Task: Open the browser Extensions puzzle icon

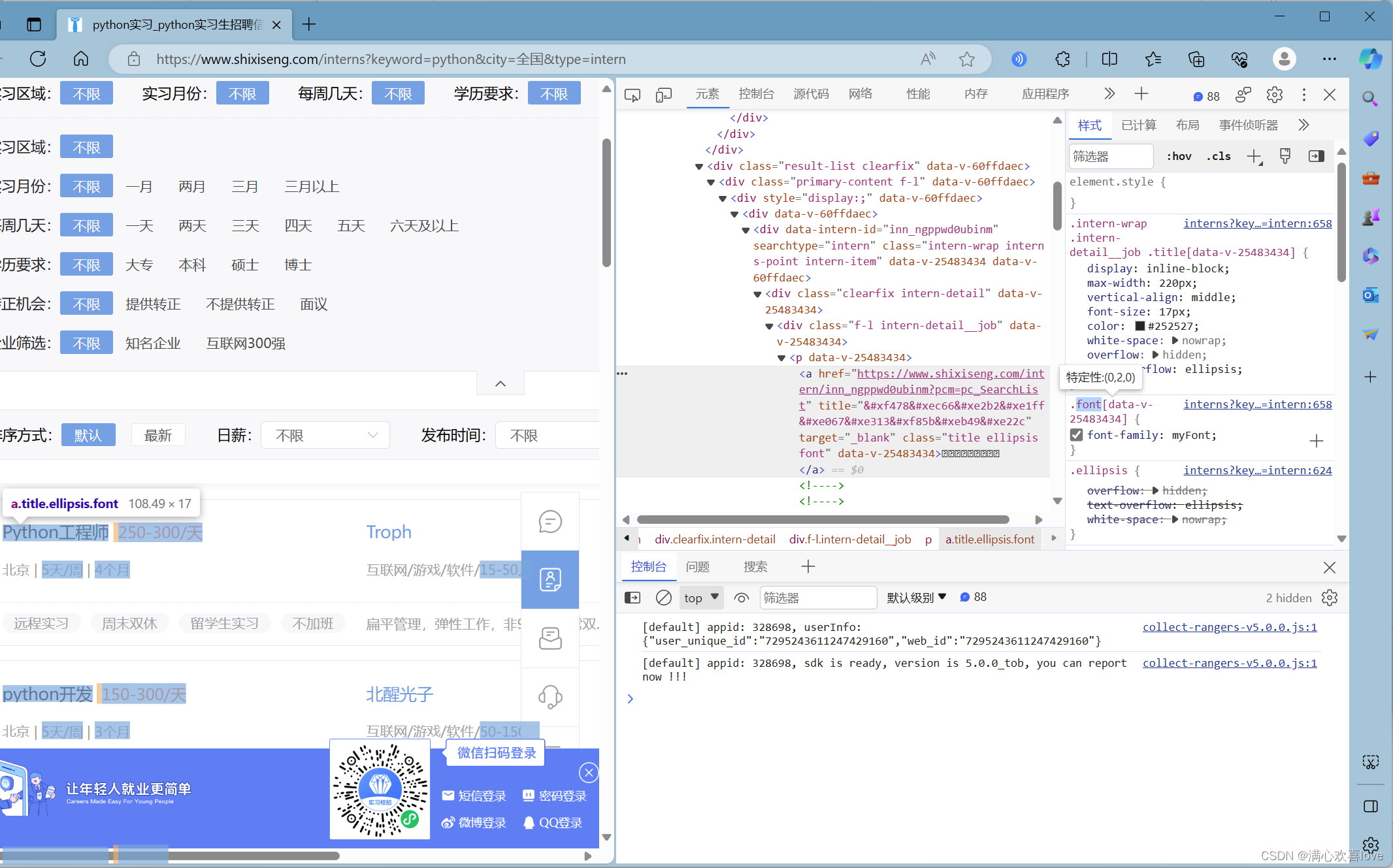Action: pyautogui.click(x=1062, y=59)
